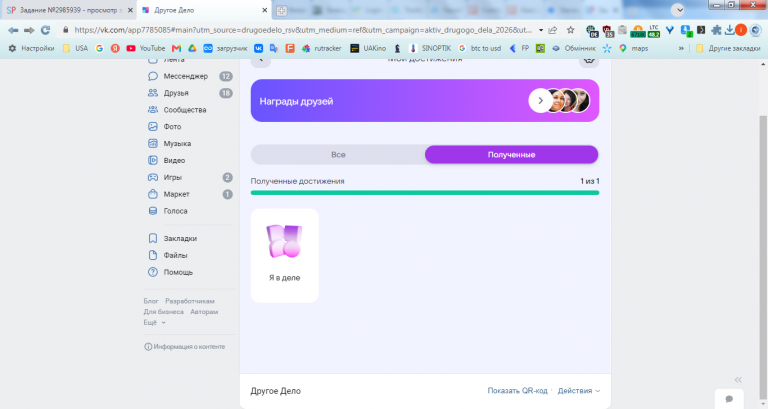Screen dimensions: 768x409
Task: Open a new tab with plus button
Action: pyautogui.click(x=281, y=10)
